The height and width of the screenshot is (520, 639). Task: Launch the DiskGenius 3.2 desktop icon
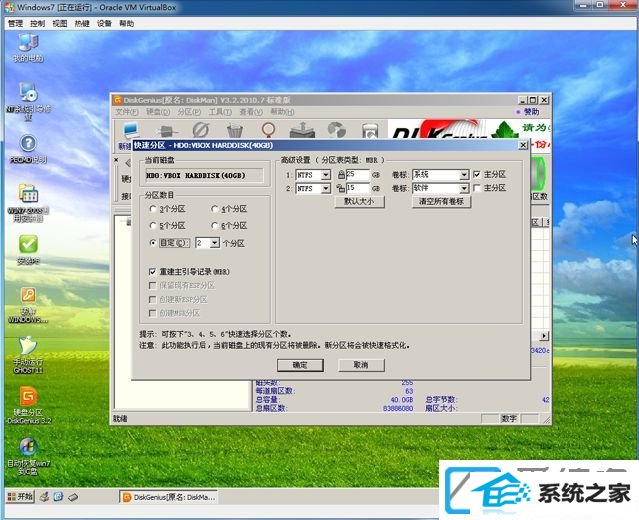(x=28, y=405)
